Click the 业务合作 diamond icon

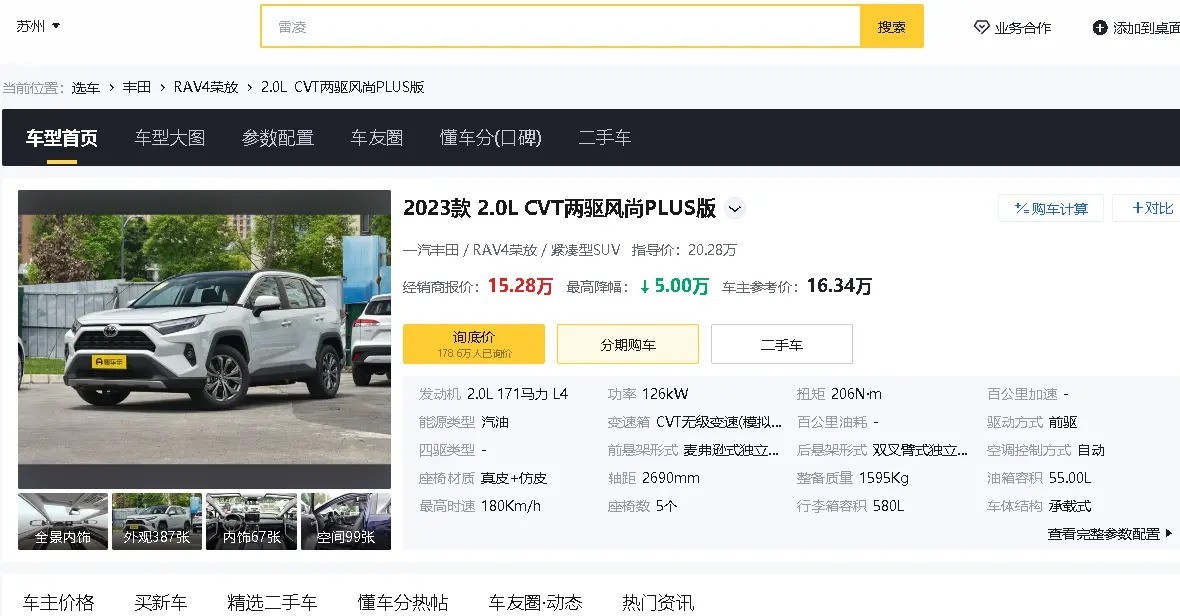click(981, 28)
